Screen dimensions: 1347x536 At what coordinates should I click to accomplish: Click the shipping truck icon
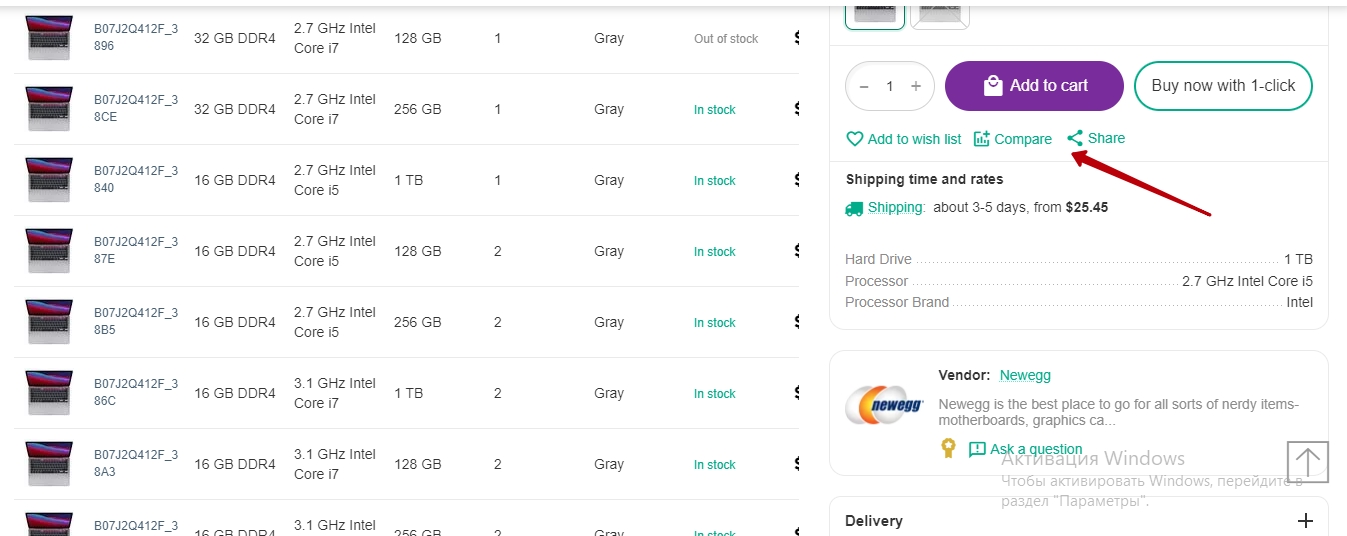pyautogui.click(x=854, y=208)
